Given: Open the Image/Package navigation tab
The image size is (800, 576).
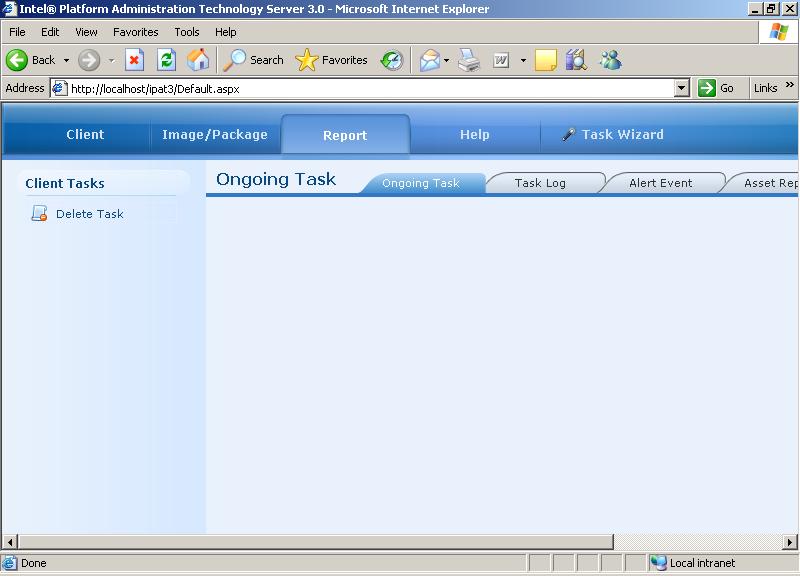Looking at the screenshot, I should coord(215,135).
